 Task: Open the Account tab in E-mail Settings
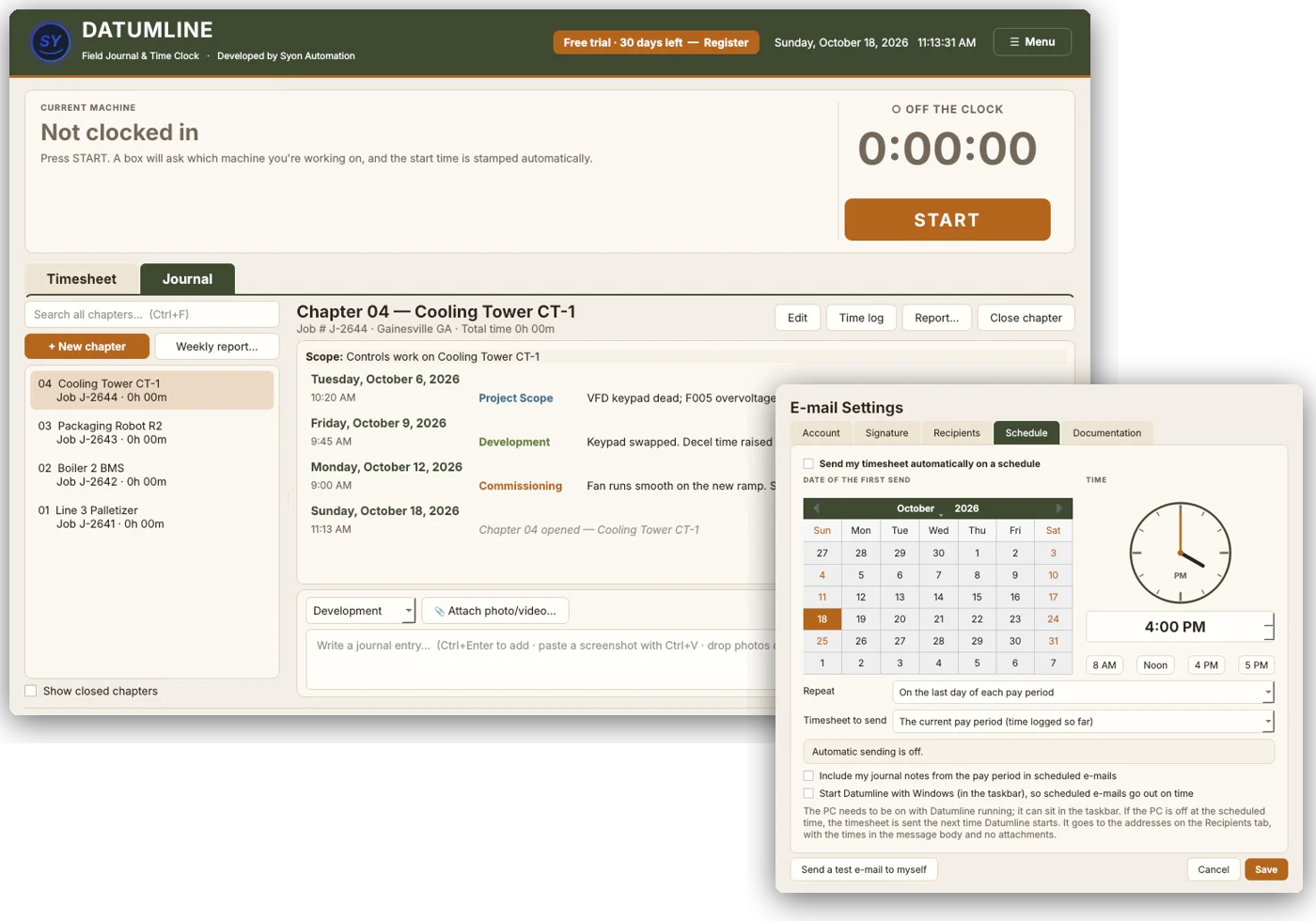click(x=821, y=433)
